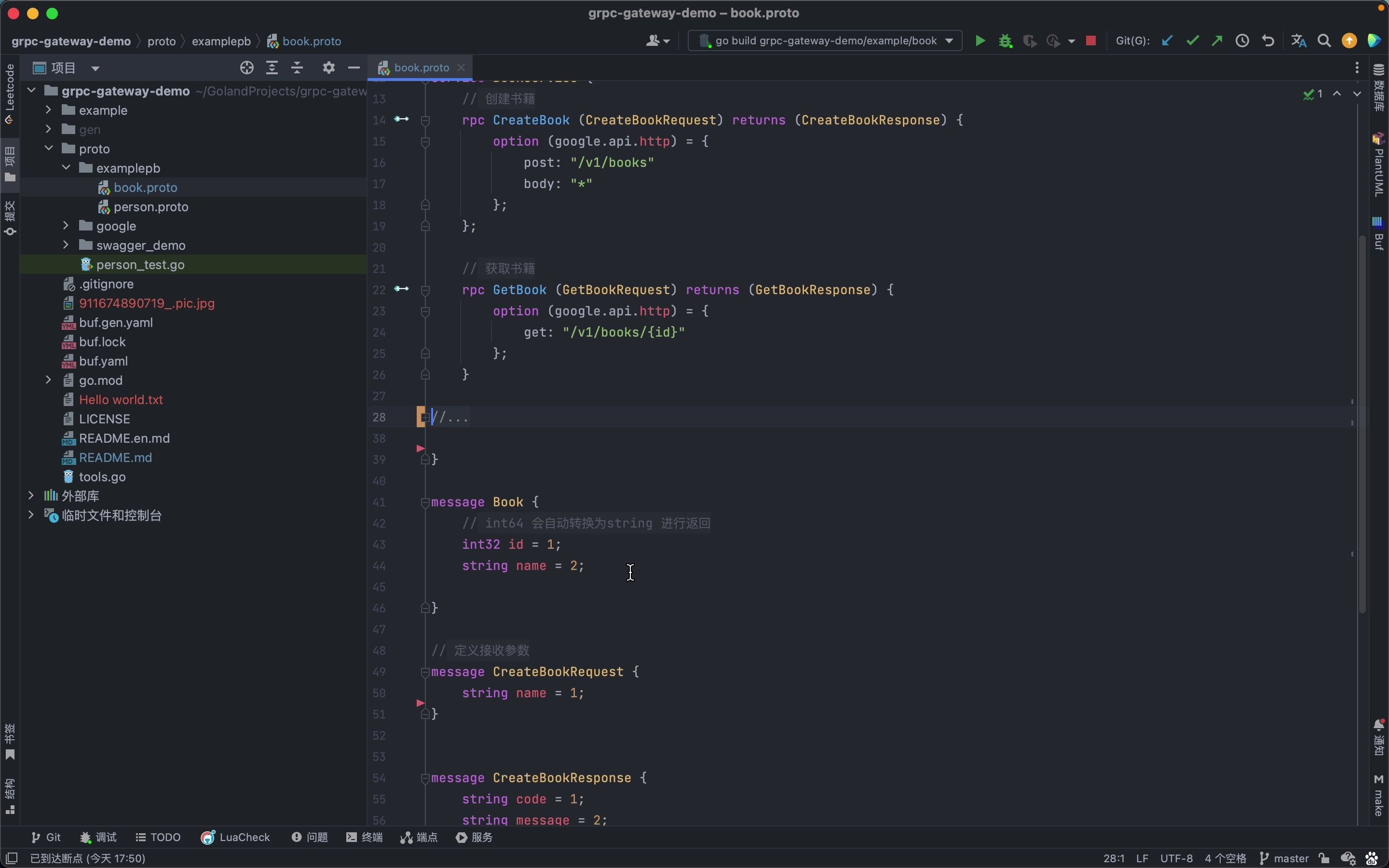Run the go build configuration
The width and height of the screenshot is (1389, 868).
click(x=980, y=41)
